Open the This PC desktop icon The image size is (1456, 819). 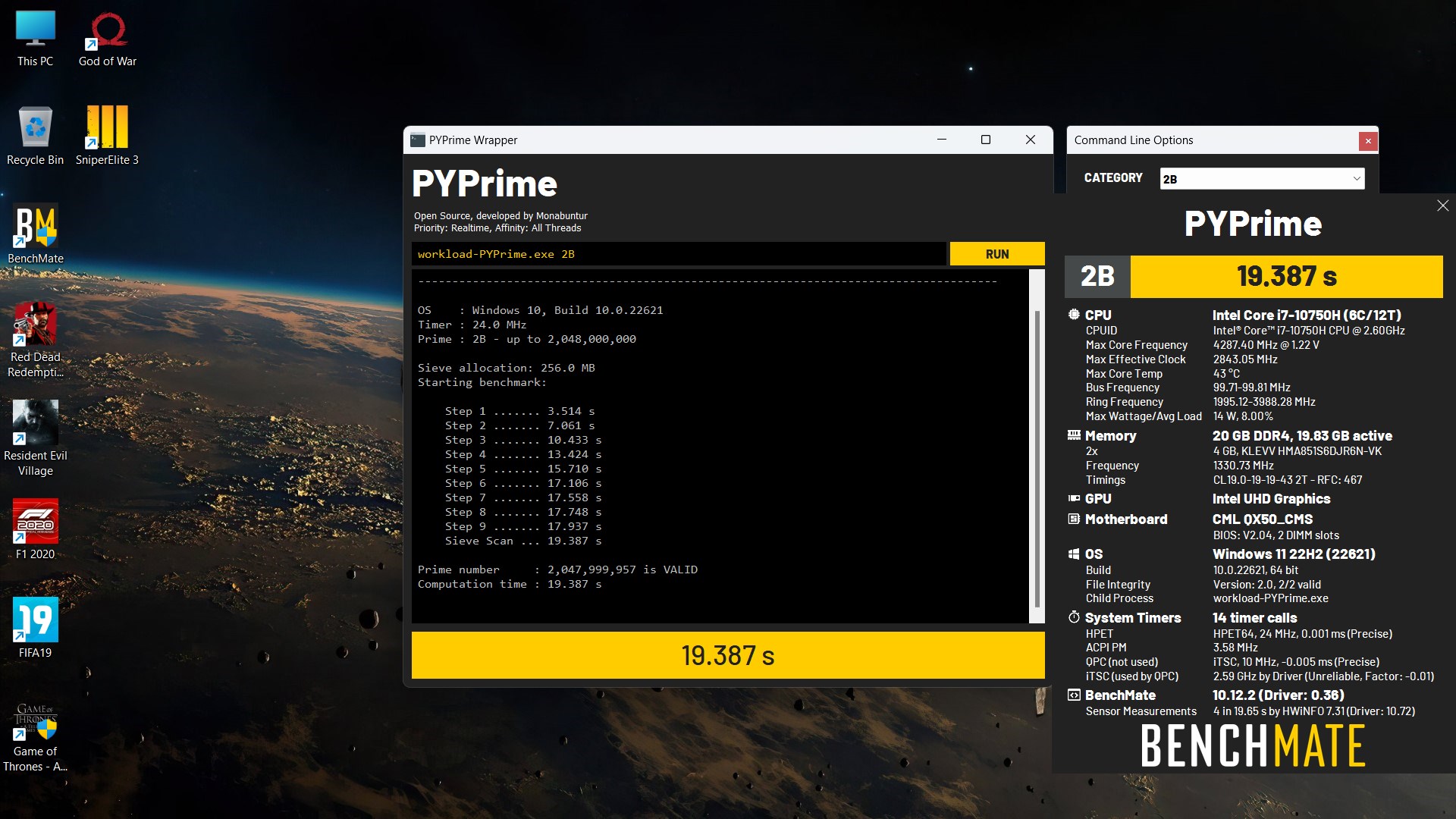[35, 39]
